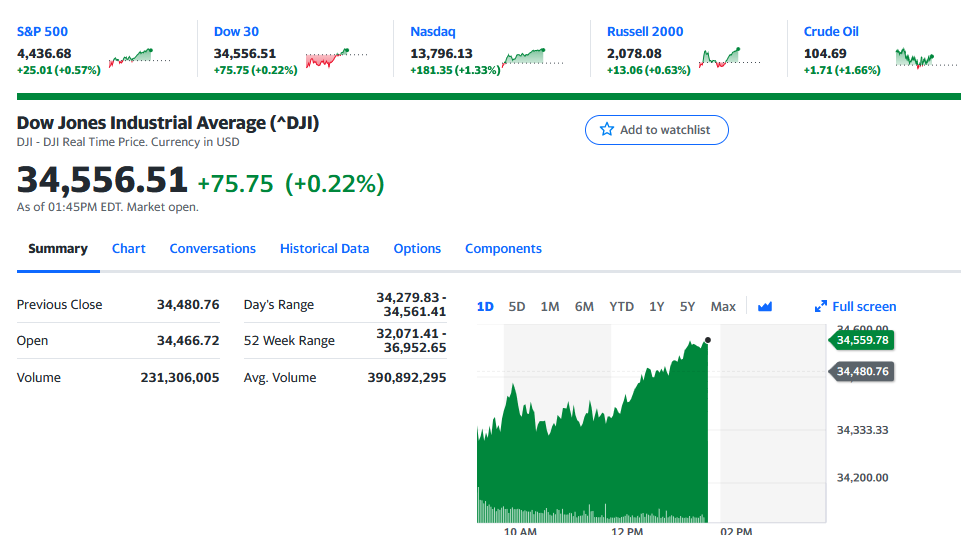
Task: Click the 10 AM axis label
Action: coord(520,531)
